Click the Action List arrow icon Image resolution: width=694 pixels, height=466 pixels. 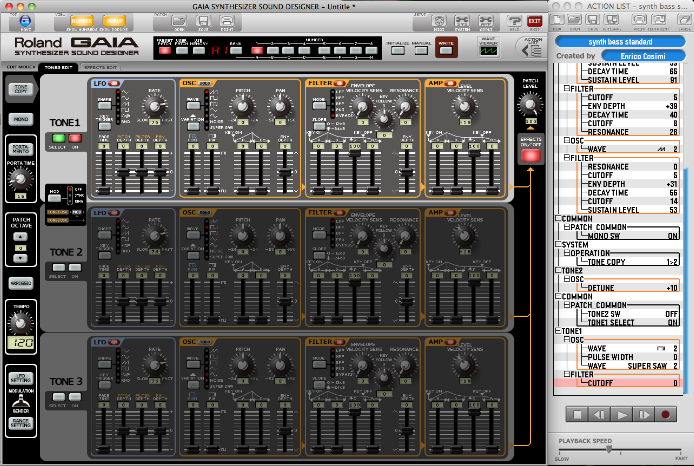click(532, 50)
